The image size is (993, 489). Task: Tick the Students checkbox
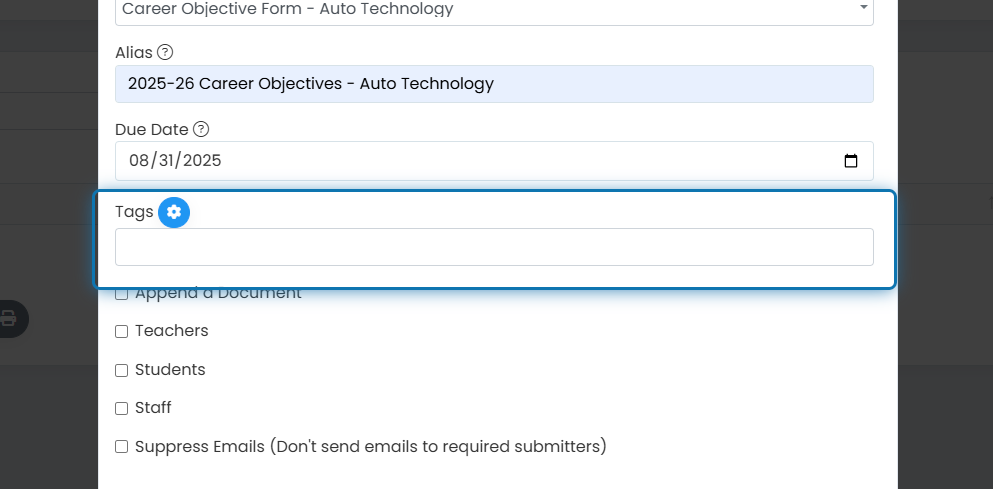pos(122,371)
